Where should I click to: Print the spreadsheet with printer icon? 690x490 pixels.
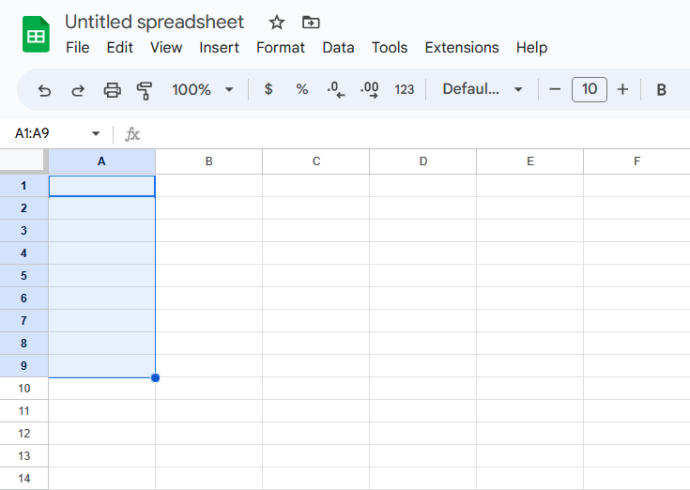coord(112,90)
